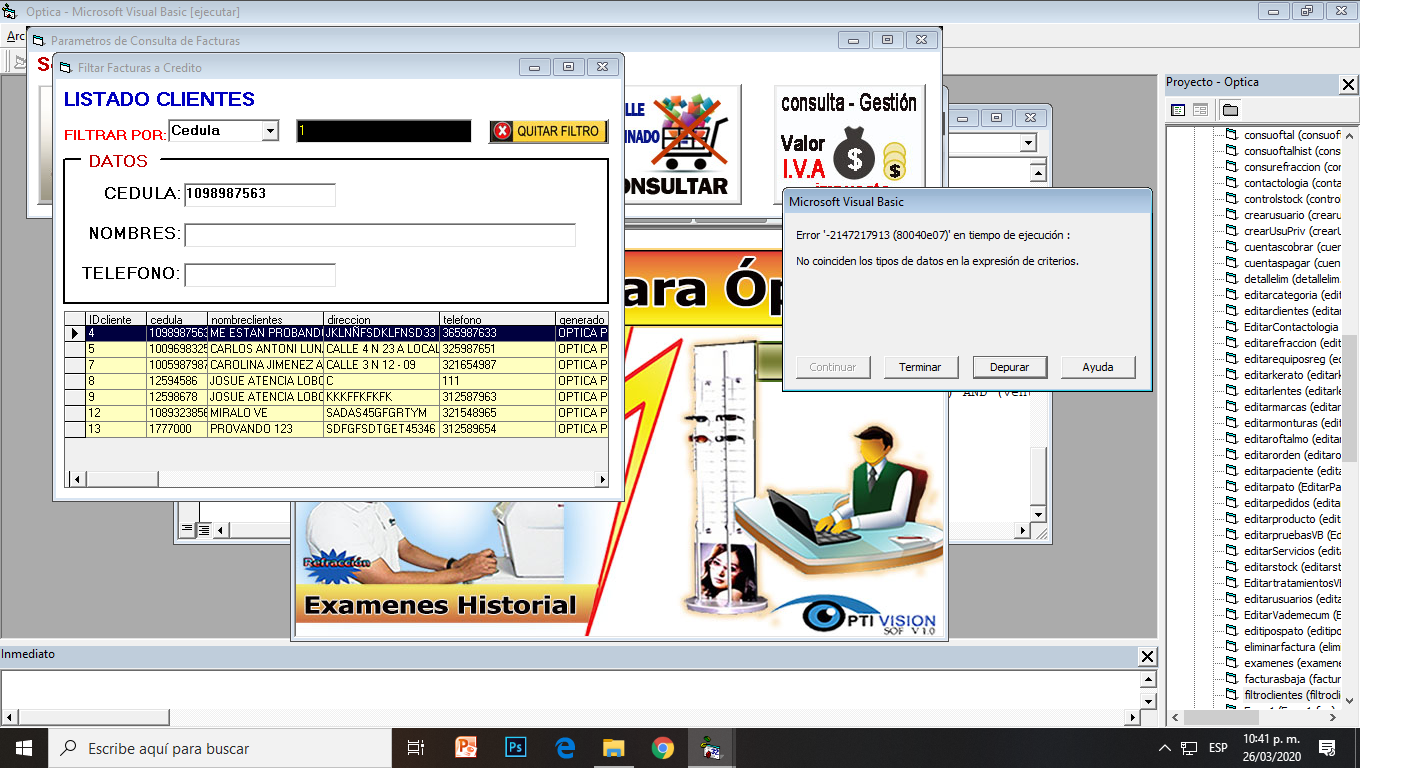Image resolution: width=1418 pixels, height=768 pixels.
Task: Click the CEDULA field showing 1098987563
Action: point(260,194)
